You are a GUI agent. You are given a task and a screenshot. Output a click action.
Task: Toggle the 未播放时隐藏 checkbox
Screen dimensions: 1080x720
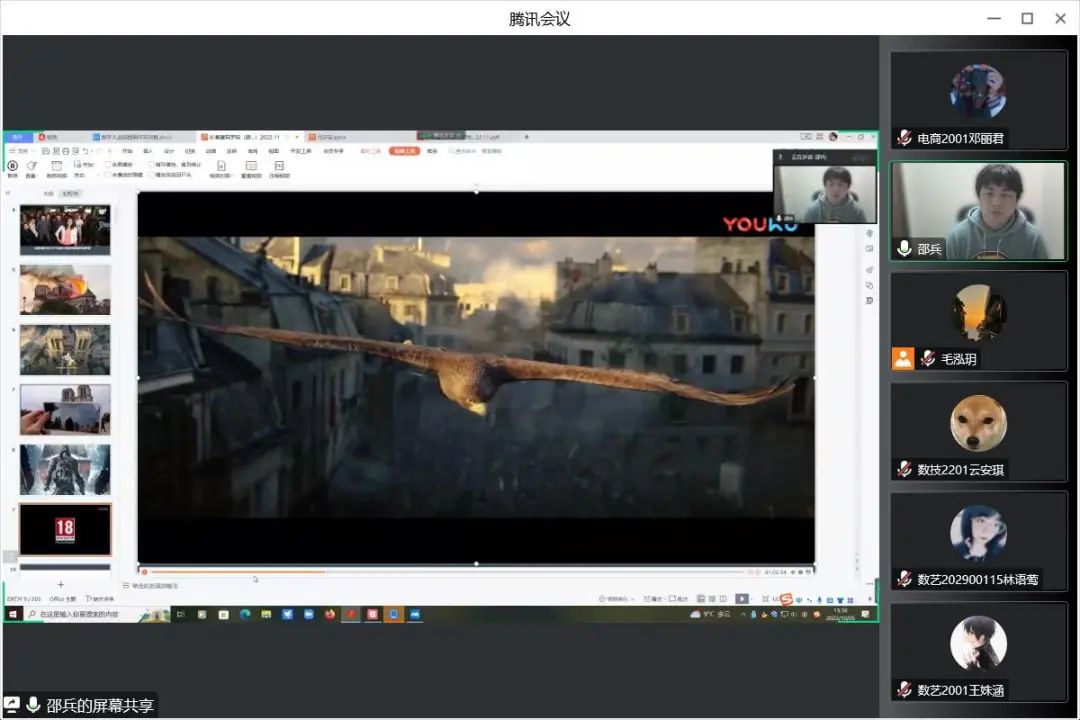(x=109, y=174)
